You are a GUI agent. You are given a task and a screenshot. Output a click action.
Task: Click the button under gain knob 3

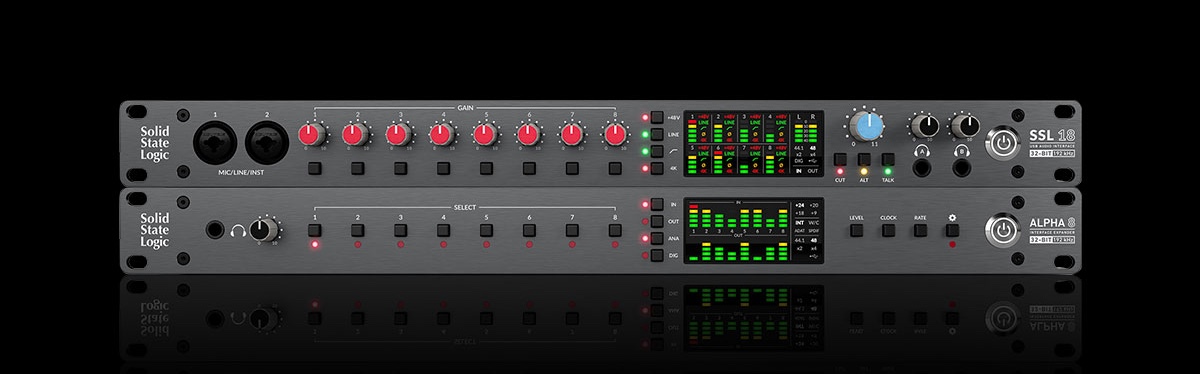(x=400, y=167)
